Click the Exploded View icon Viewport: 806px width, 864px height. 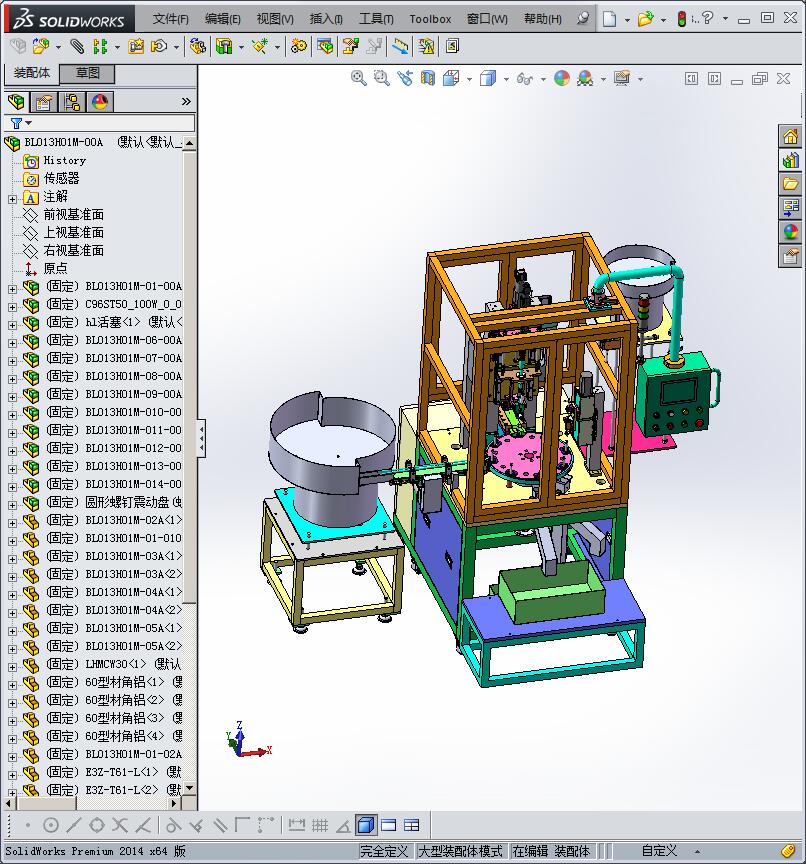350,47
